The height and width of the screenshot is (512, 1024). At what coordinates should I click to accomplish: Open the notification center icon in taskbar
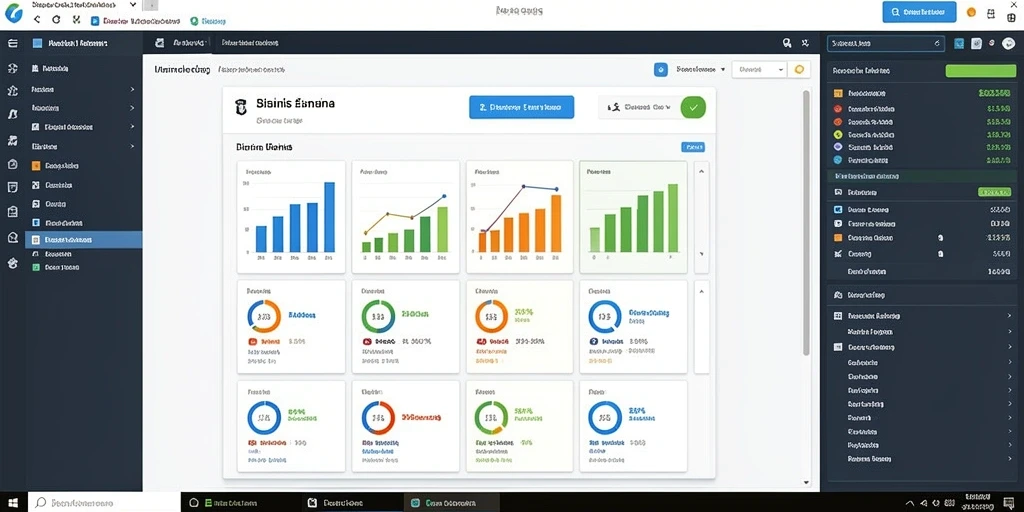click(1010, 502)
